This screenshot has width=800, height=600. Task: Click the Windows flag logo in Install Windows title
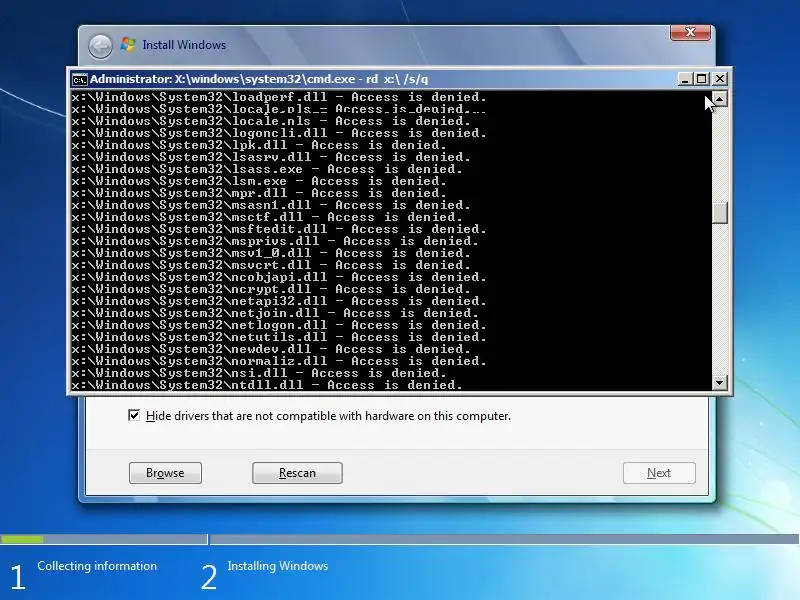point(128,44)
